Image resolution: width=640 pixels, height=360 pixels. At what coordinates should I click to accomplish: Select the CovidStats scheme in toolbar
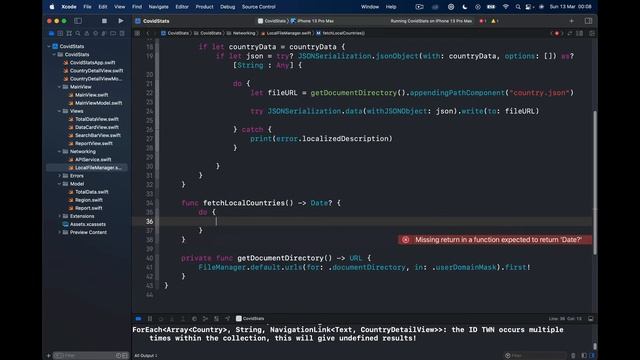[272, 21]
